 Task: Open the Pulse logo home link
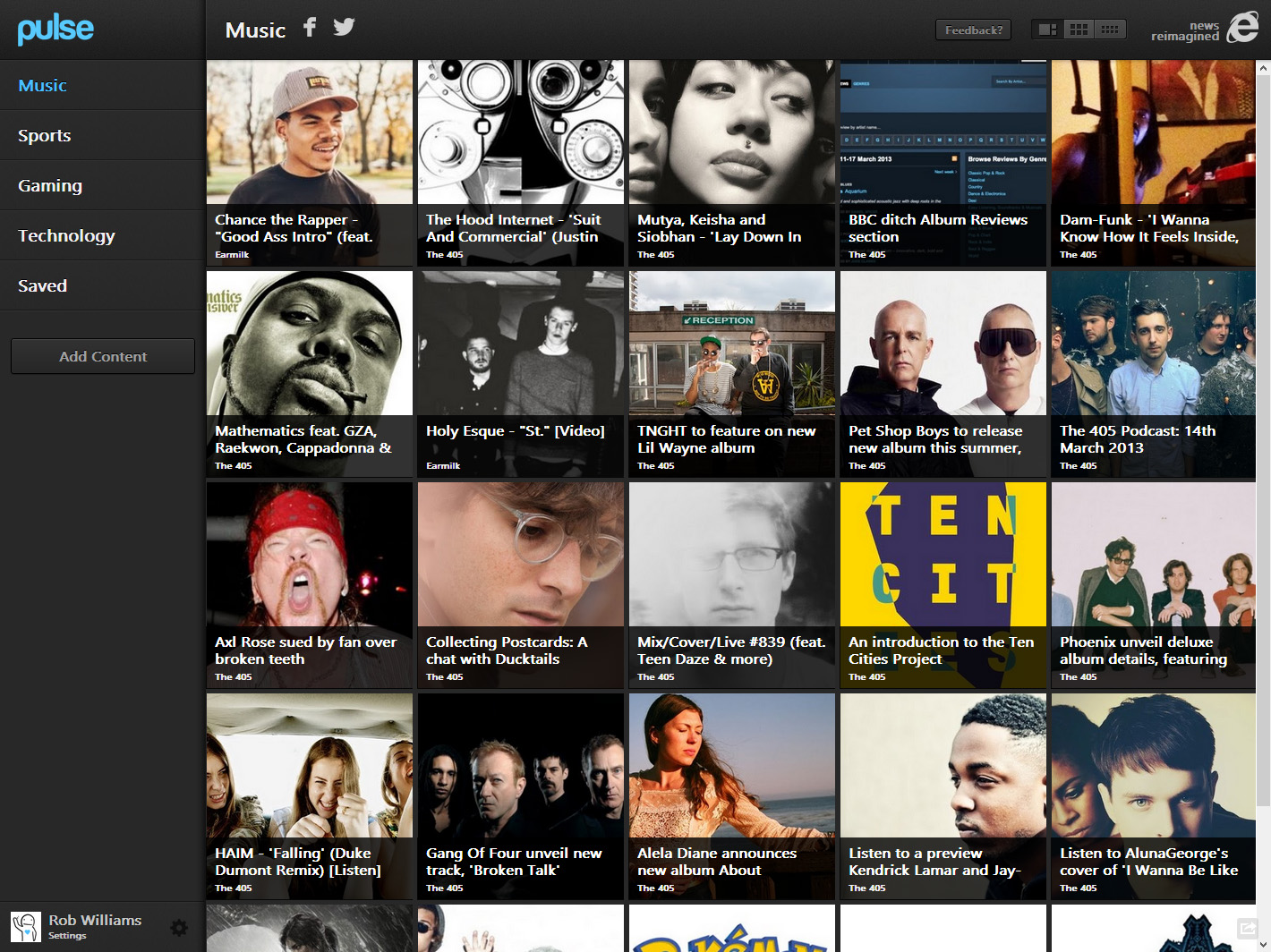pyautogui.click(x=55, y=29)
